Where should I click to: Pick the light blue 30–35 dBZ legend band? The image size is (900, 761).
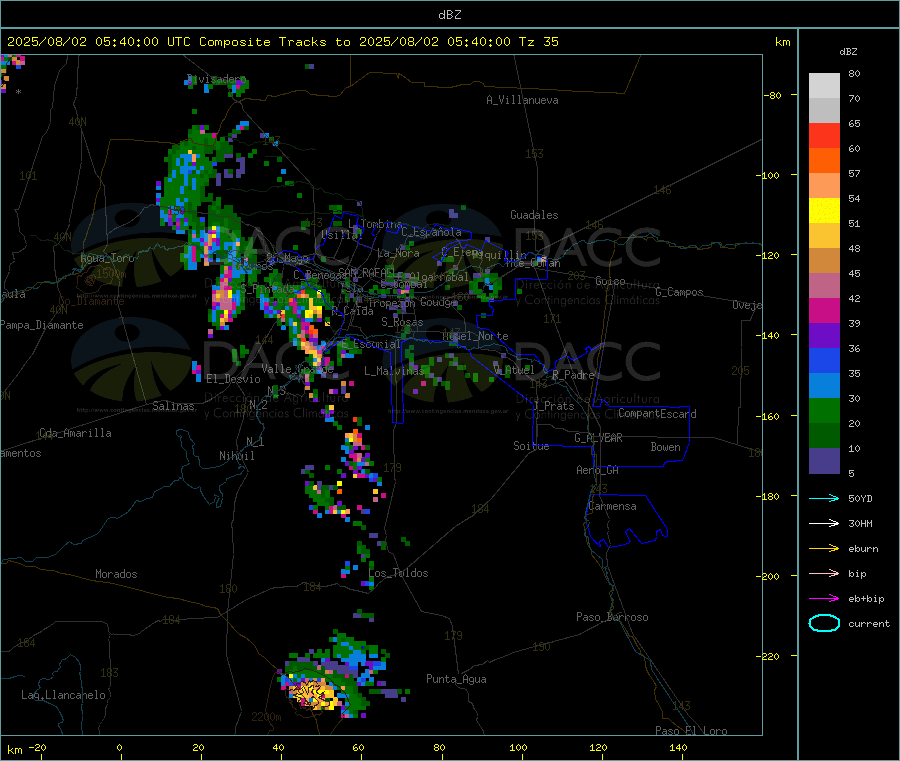(824, 386)
